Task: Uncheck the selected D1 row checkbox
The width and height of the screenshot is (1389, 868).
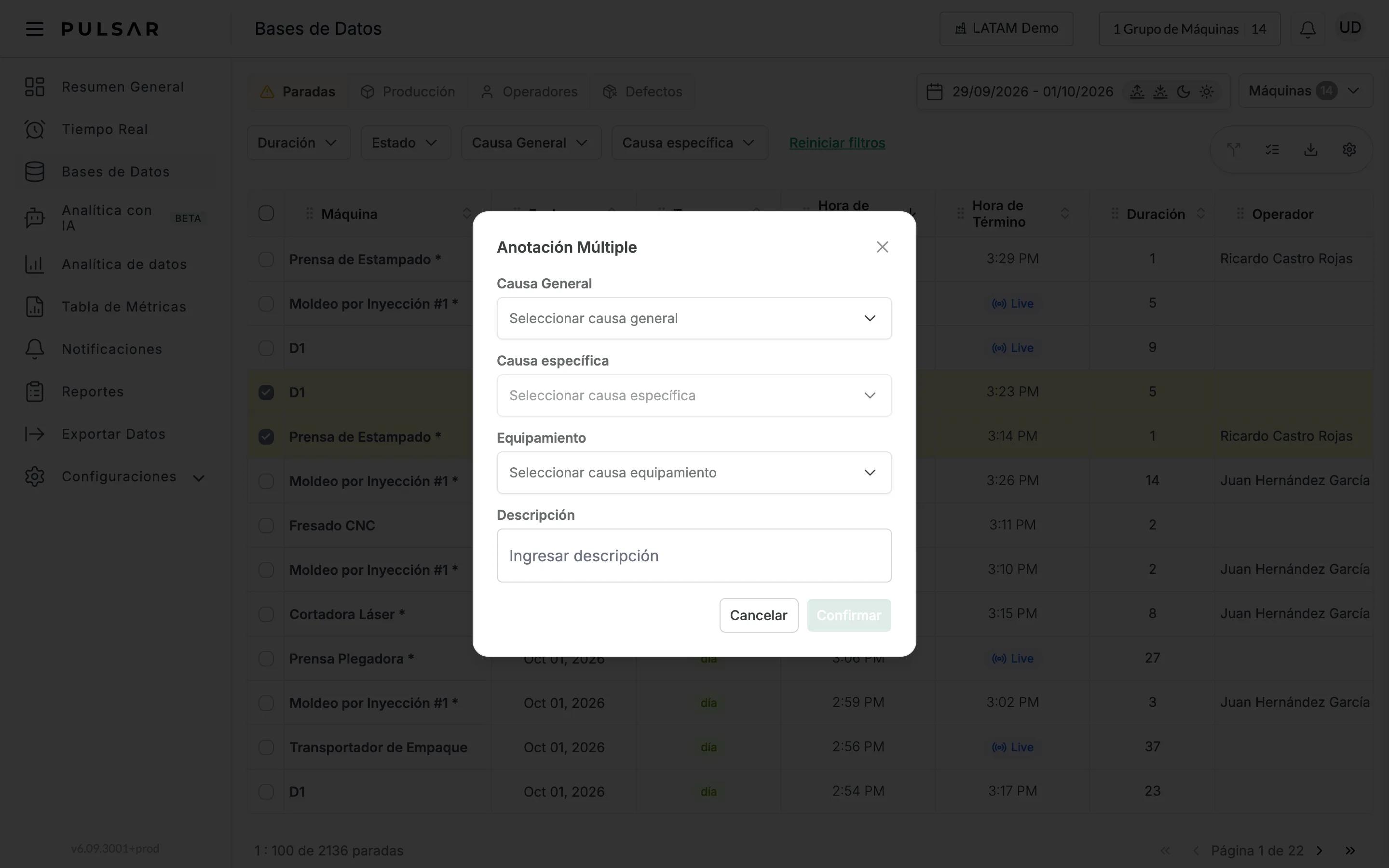Action: (266, 392)
